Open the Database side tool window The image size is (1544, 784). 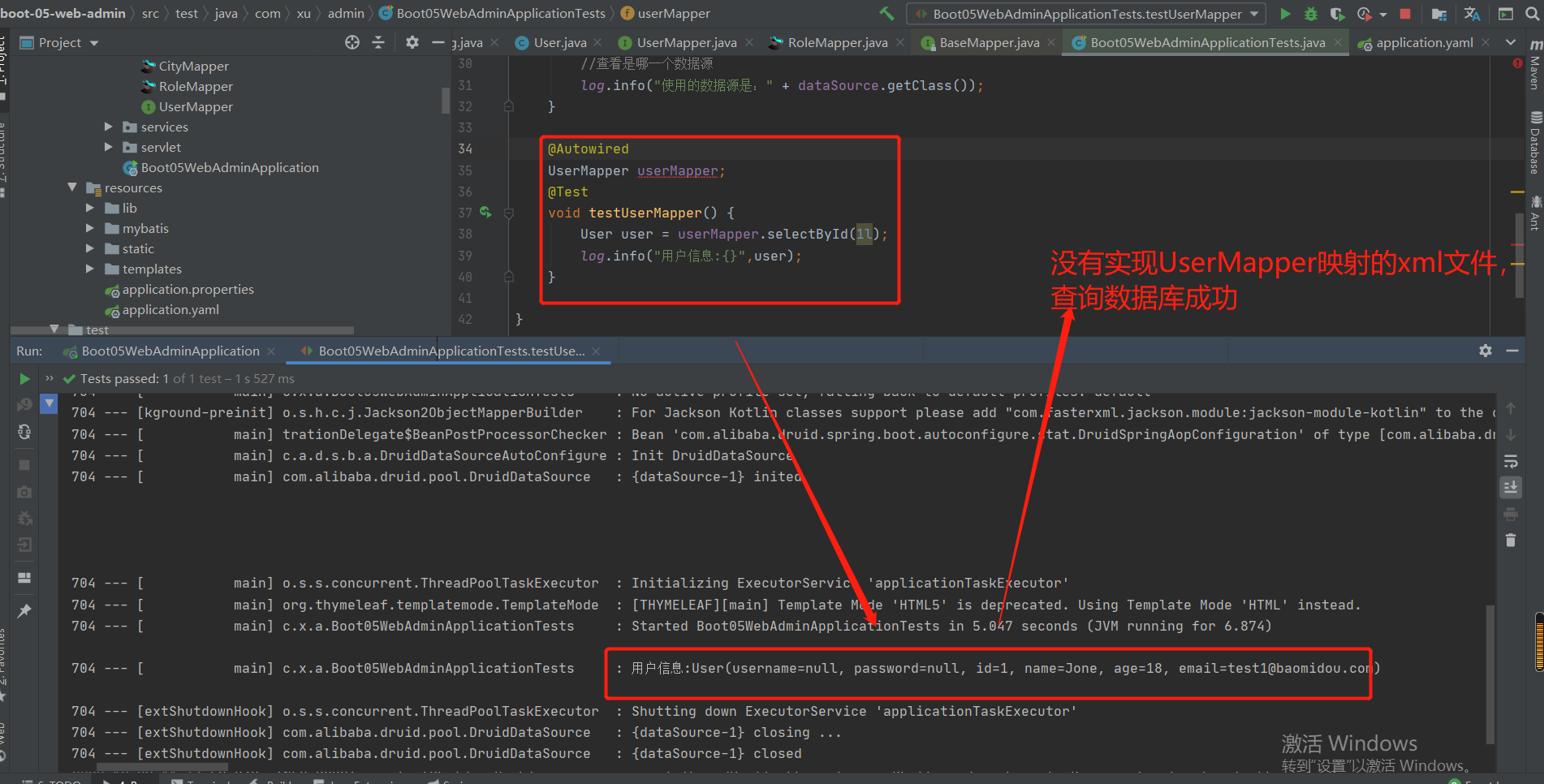point(1534,143)
